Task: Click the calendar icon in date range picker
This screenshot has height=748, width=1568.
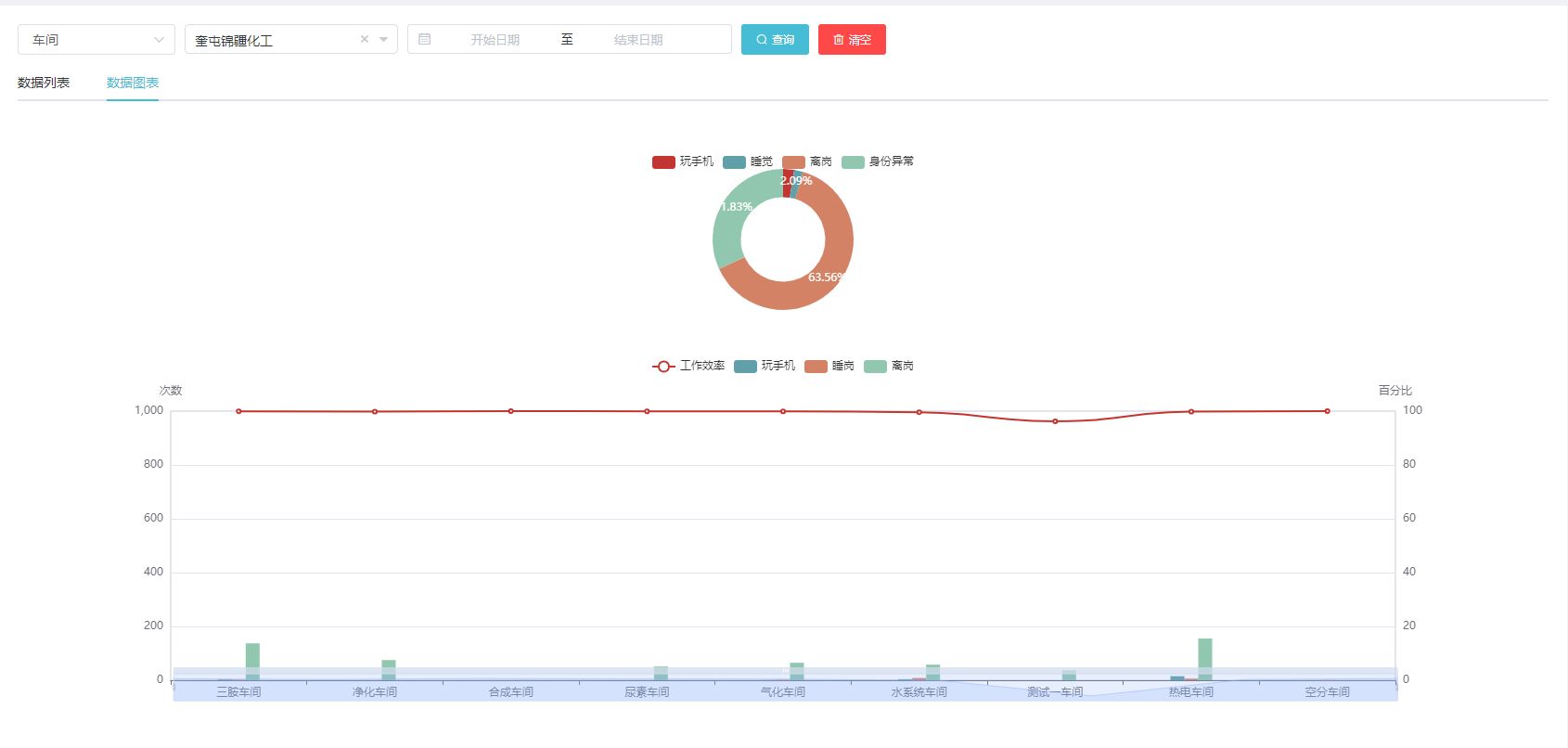Action: (425, 39)
